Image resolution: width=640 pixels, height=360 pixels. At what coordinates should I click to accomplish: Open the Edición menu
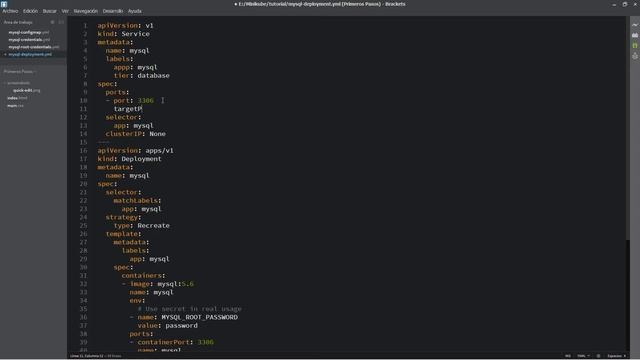[x=30, y=11]
